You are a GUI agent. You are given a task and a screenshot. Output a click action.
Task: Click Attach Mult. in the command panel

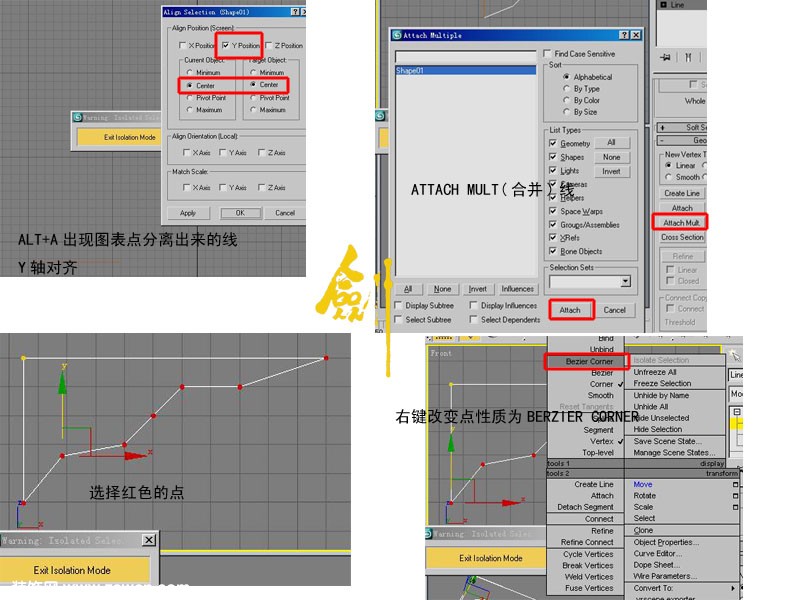pyautogui.click(x=681, y=222)
